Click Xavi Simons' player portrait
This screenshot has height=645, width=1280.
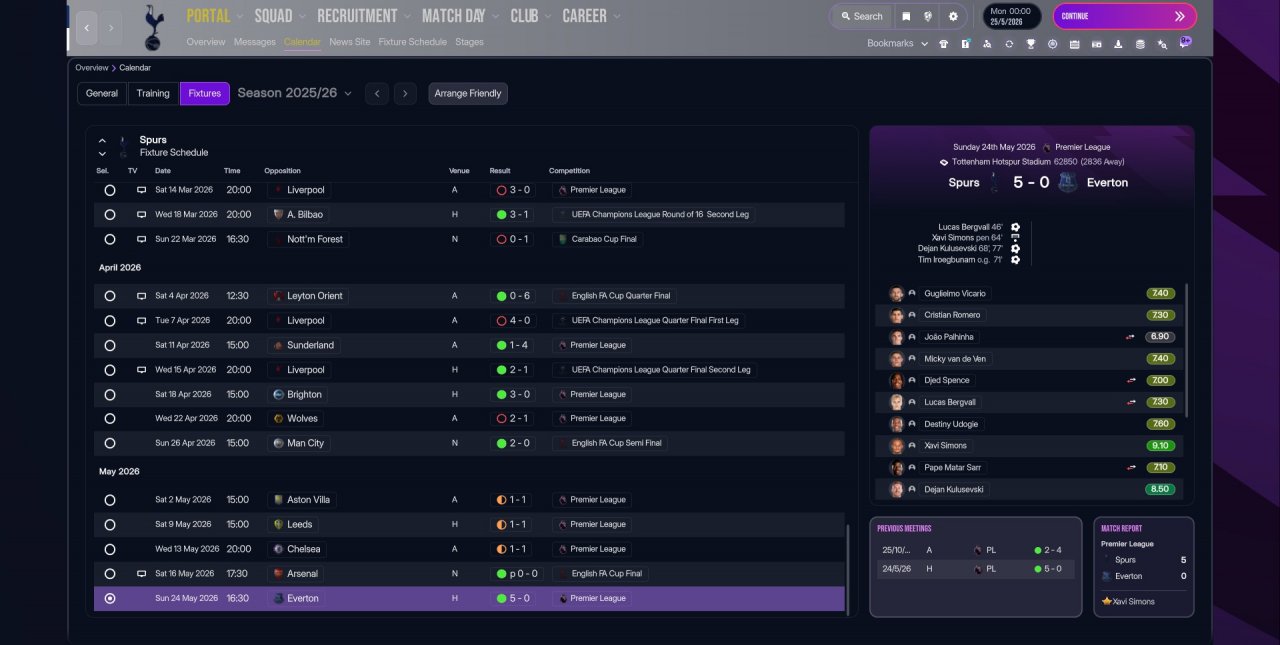coord(897,446)
